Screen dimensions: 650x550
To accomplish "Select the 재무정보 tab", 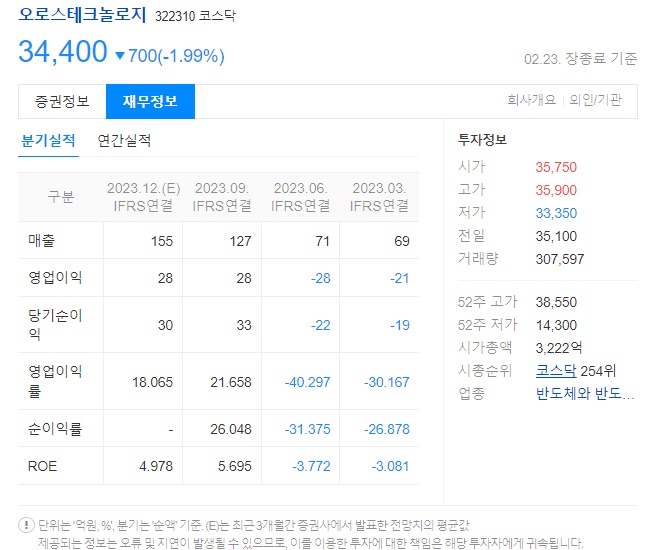I will tap(150, 102).
